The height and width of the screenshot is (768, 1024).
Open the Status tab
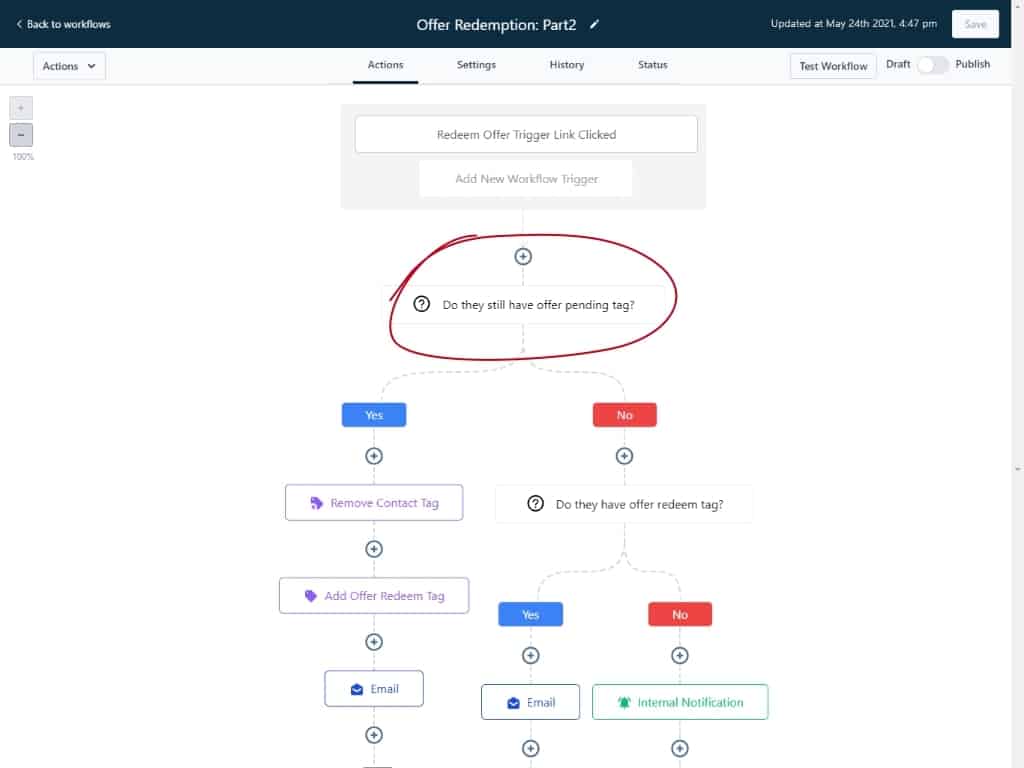[x=652, y=65]
